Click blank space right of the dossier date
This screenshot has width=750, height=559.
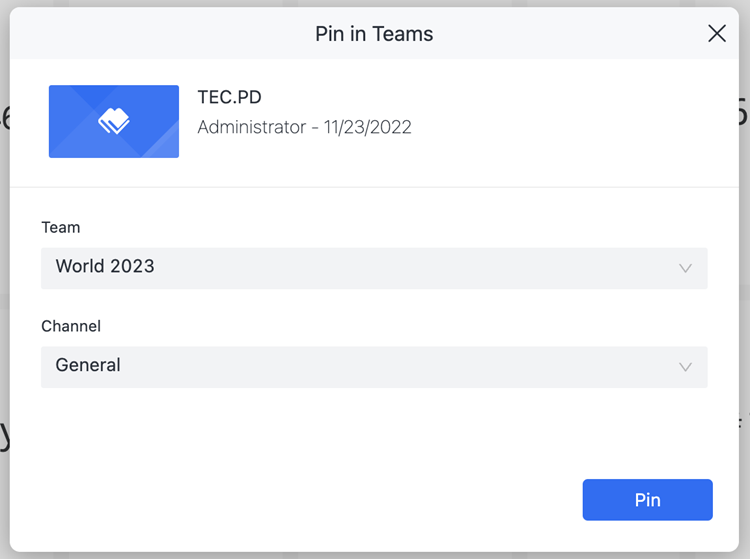(x=560, y=127)
